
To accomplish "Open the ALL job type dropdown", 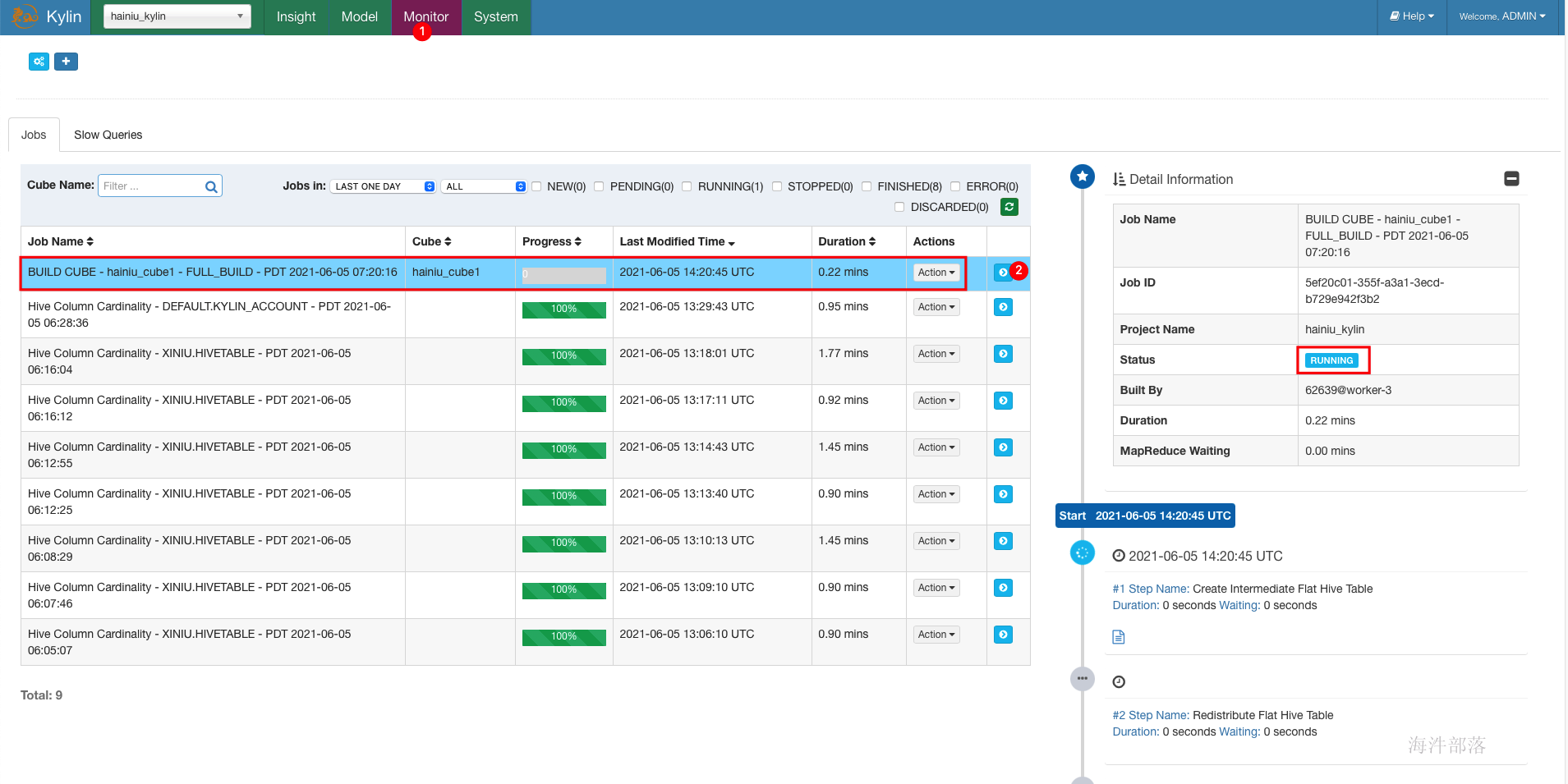I will pyautogui.click(x=484, y=186).
